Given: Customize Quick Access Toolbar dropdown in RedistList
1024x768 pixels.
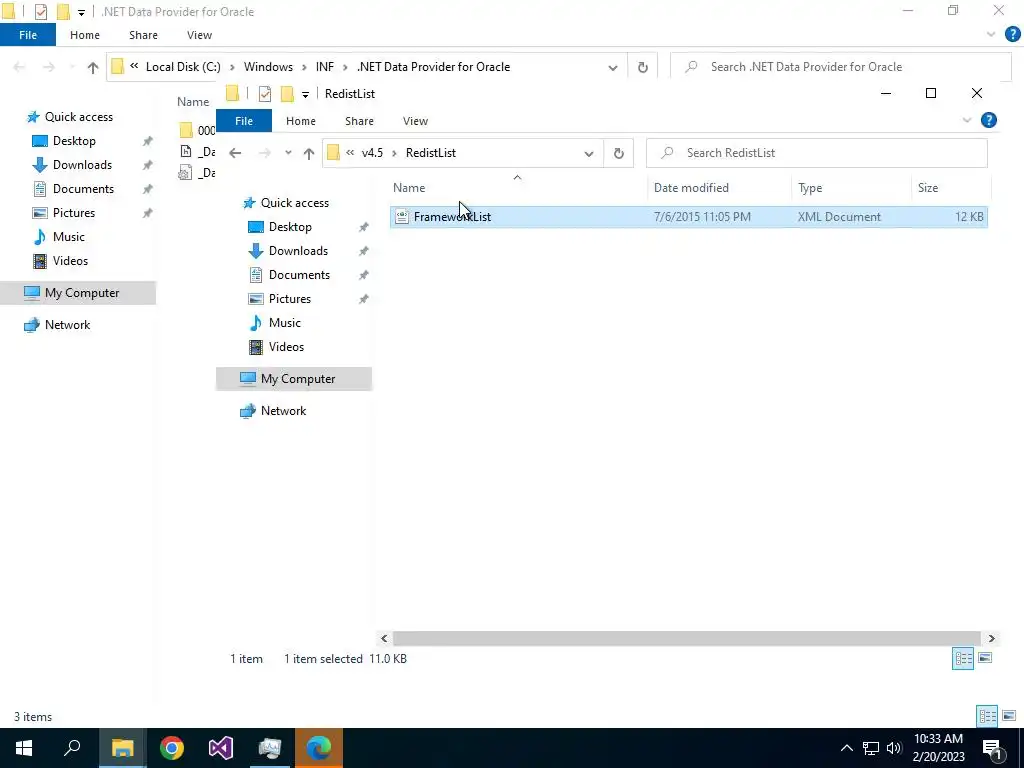Looking at the screenshot, I should 305,95.
